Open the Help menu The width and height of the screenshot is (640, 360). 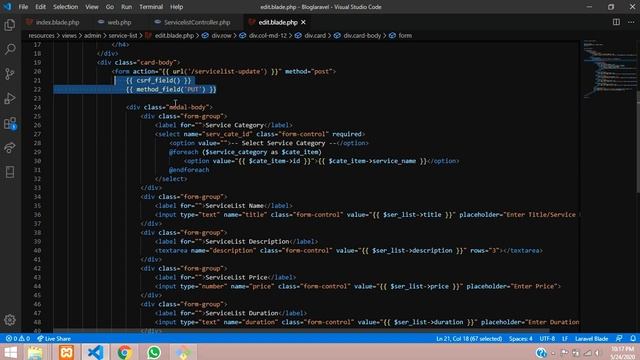pyautogui.click(x=176, y=7)
